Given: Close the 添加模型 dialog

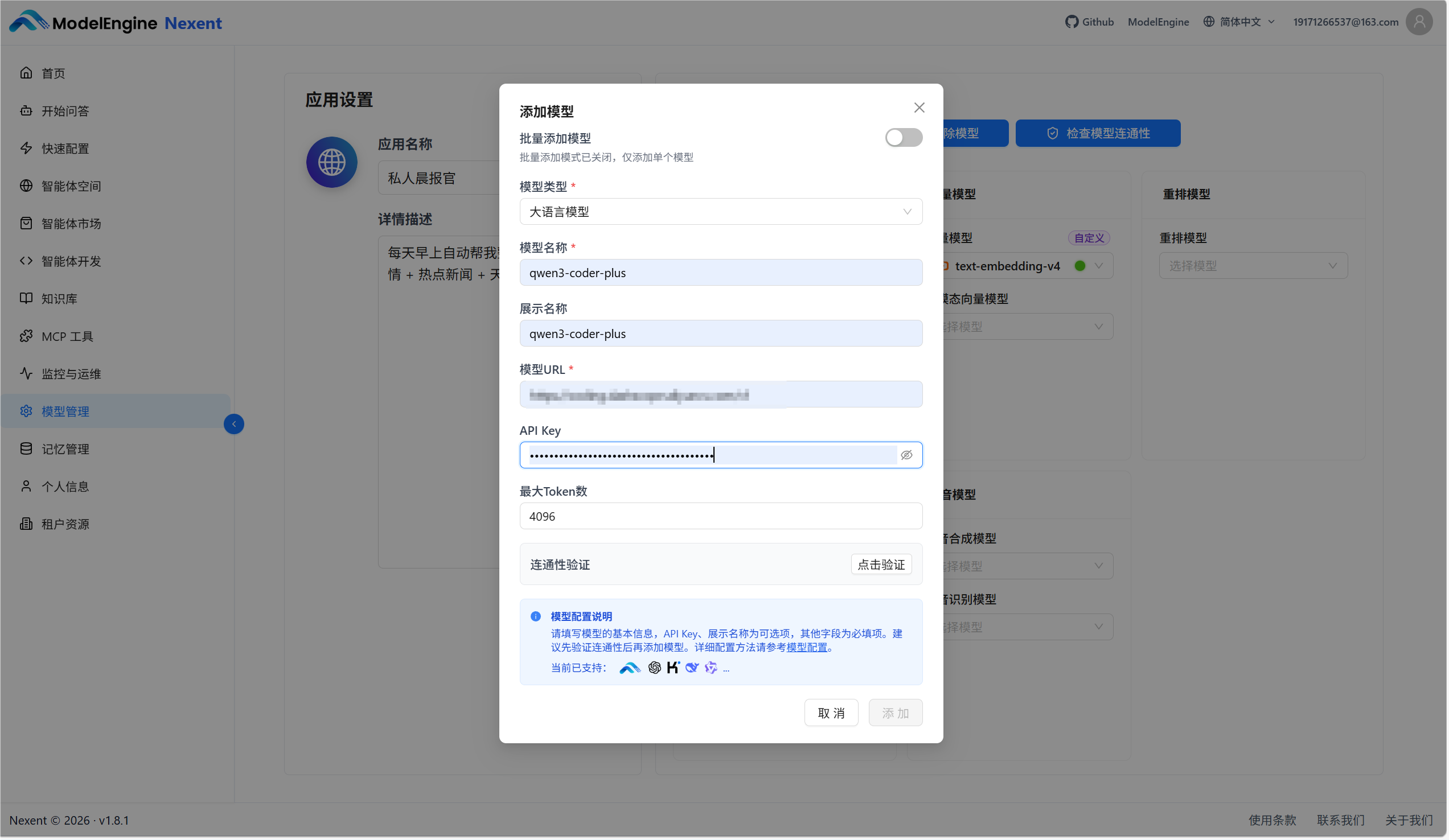Looking at the screenshot, I should click(x=919, y=108).
